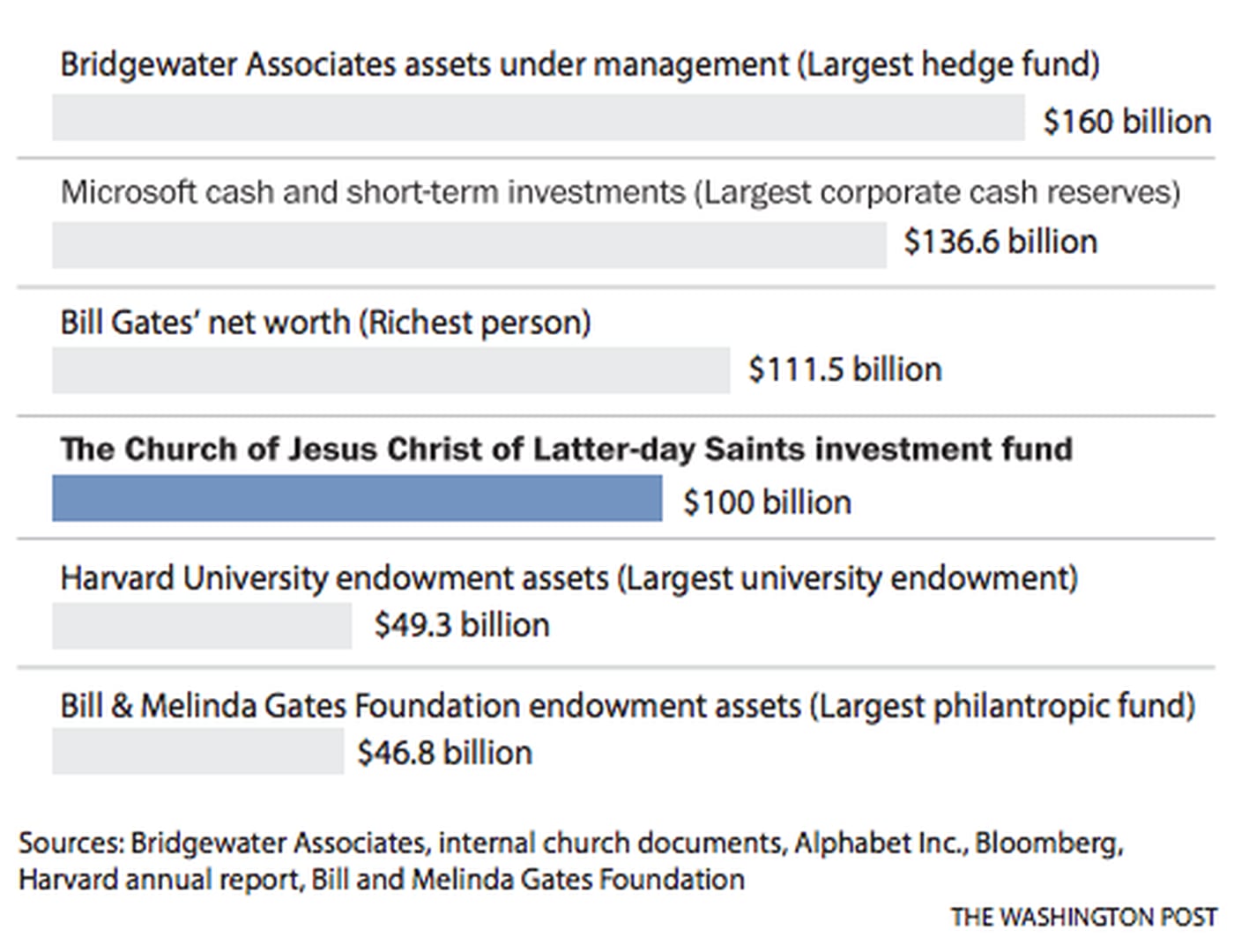Click the Harvard endowment gray bar

(x=202, y=626)
